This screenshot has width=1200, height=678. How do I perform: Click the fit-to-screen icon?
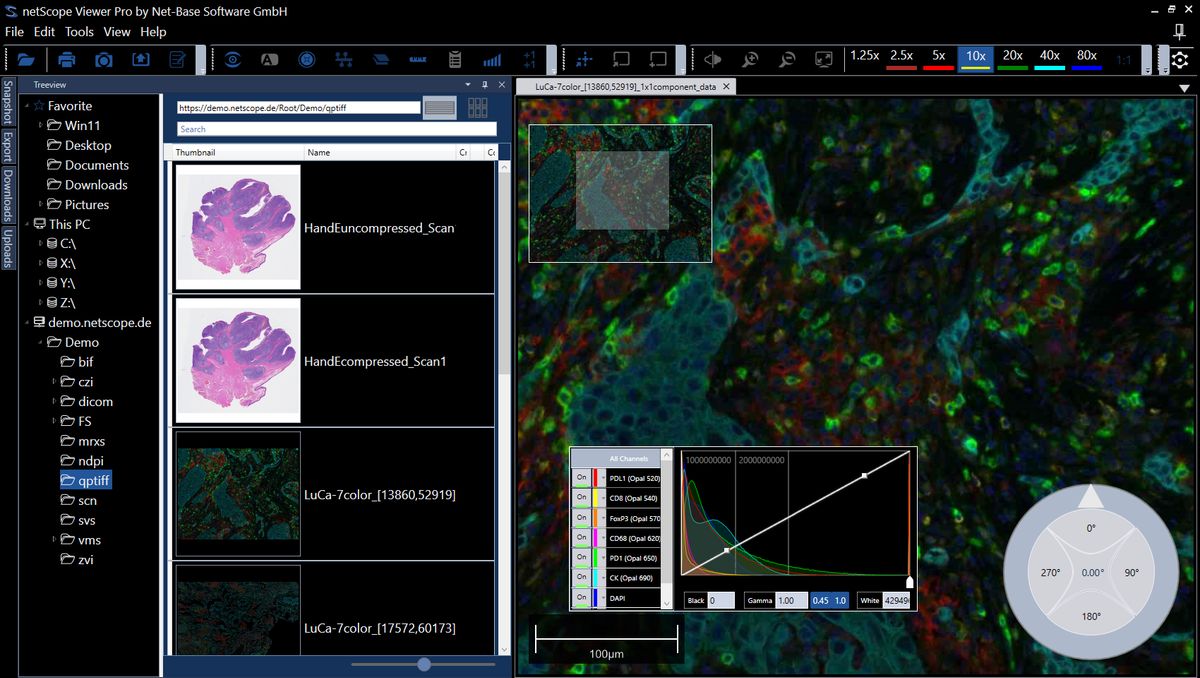coord(823,60)
